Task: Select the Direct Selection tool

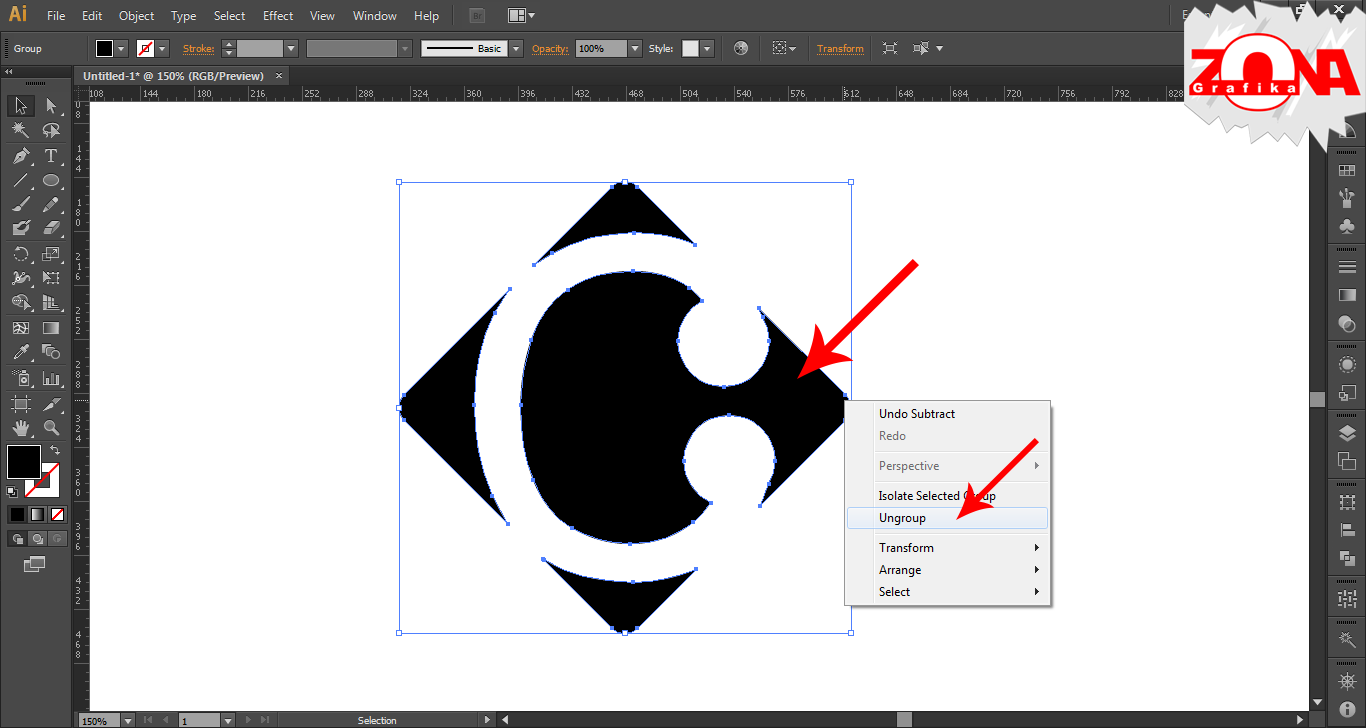Action: tap(51, 105)
